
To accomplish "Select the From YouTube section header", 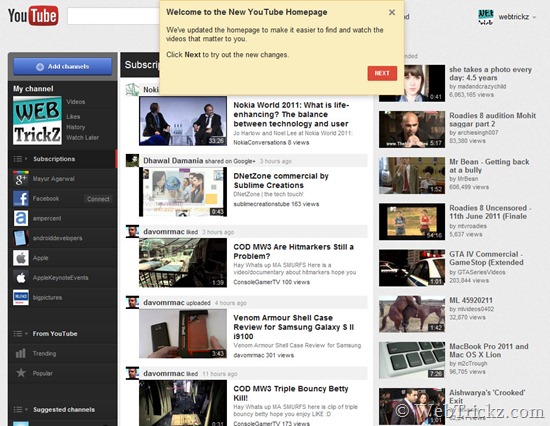I will coord(55,334).
